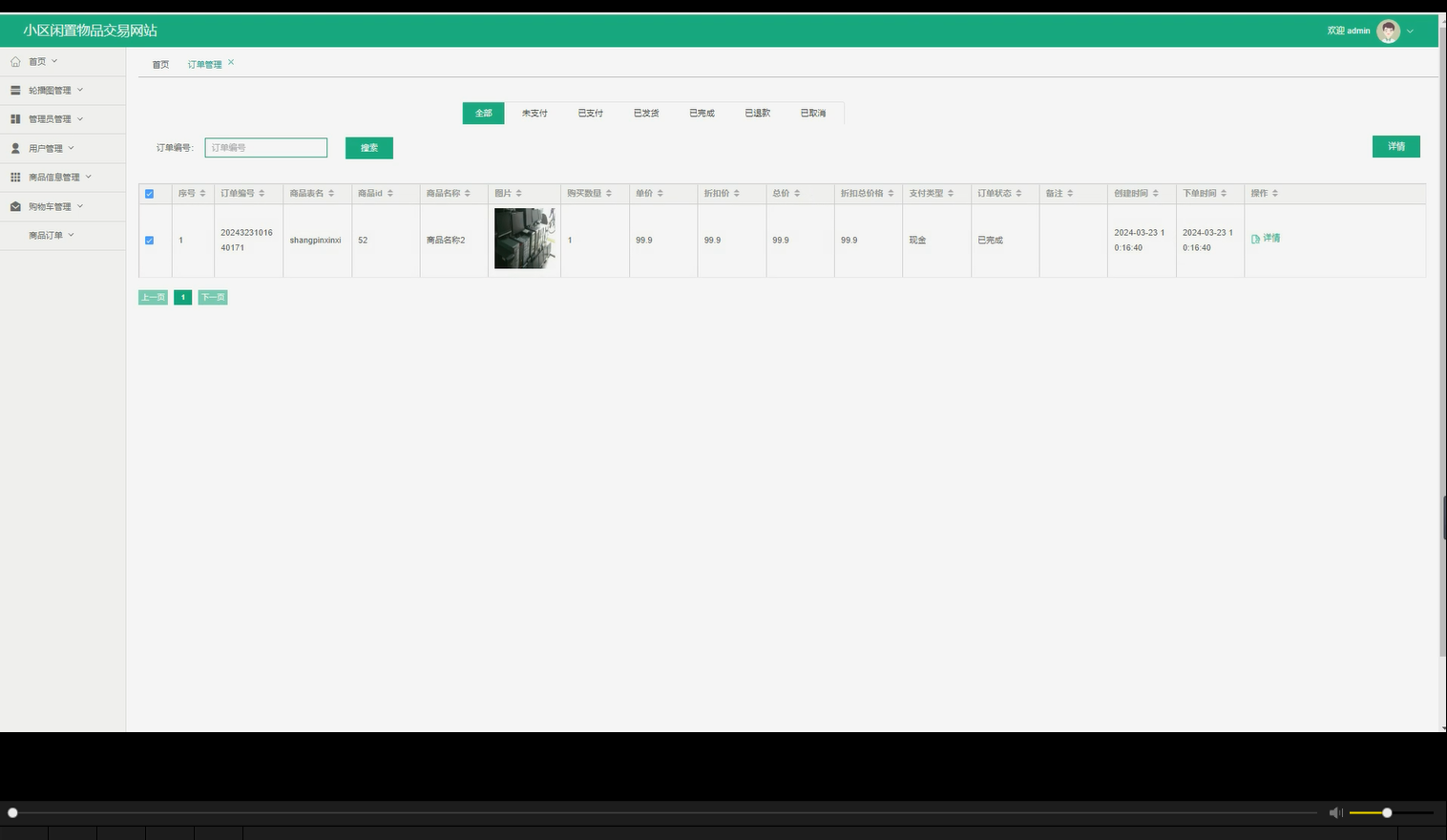Select the 已取消 filter tab
Image resolution: width=1447 pixels, height=840 pixels.
pos(813,114)
